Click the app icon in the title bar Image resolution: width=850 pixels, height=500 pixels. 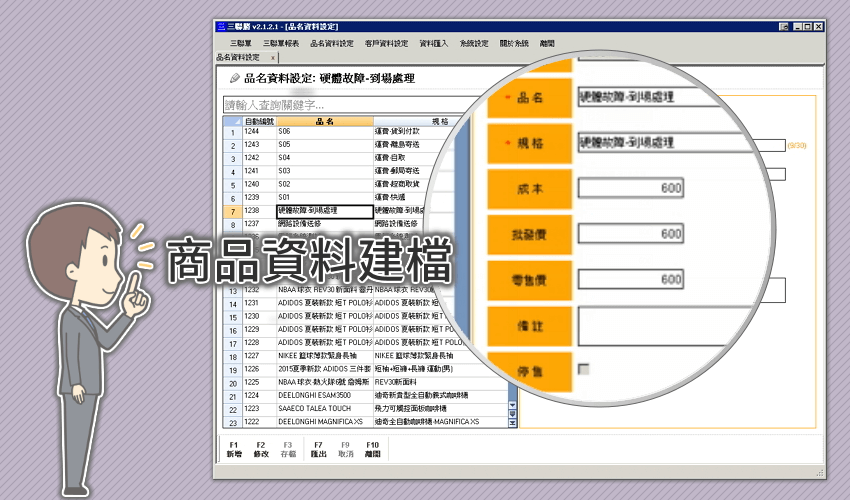[x=221, y=27]
